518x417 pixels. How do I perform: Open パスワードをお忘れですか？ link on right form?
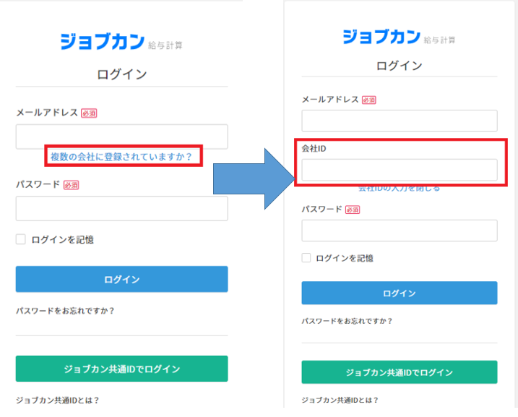(347, 321)
